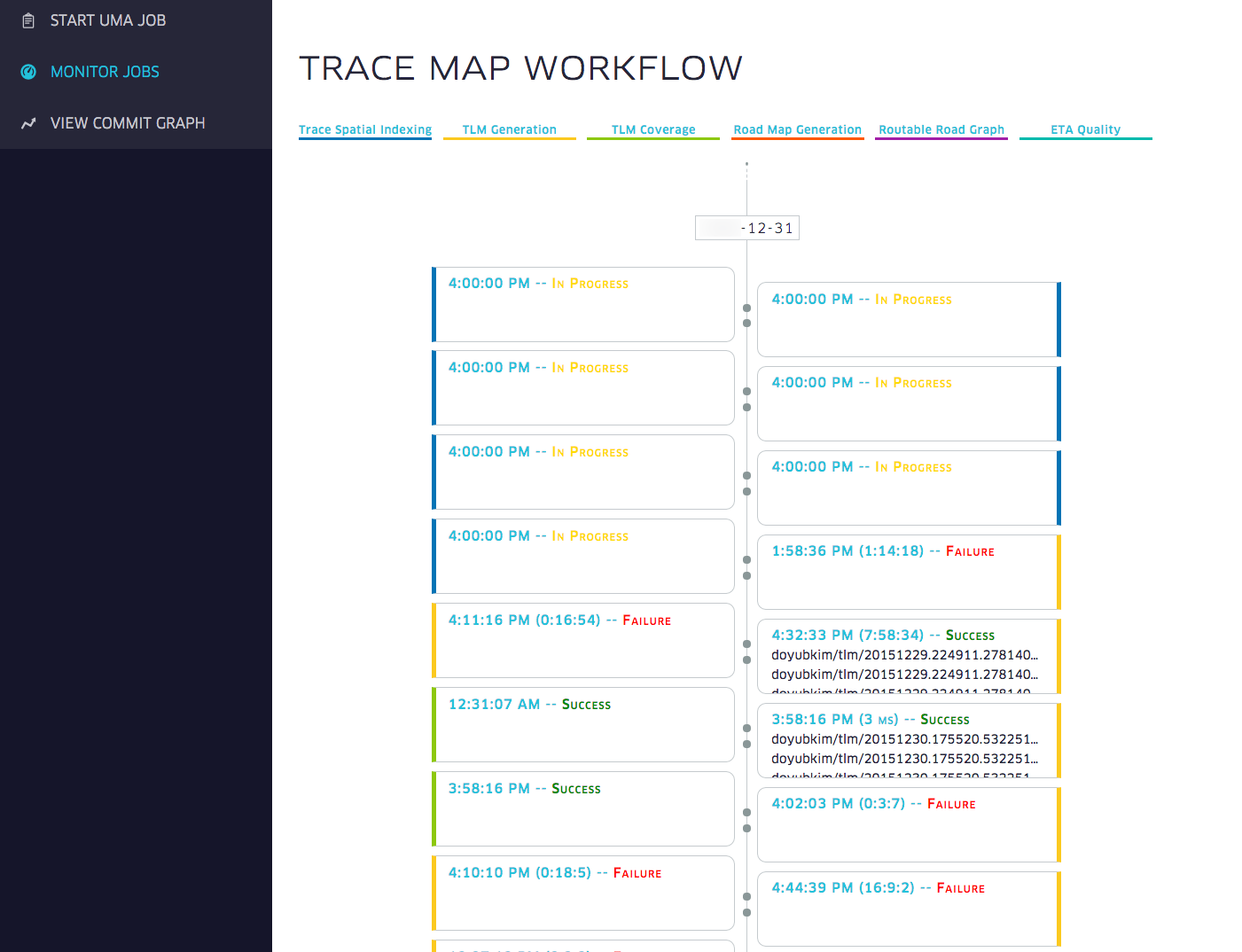Open the 12:31:07 AM success job card
Screen dimensions: 1242x952
pos(583,724)
